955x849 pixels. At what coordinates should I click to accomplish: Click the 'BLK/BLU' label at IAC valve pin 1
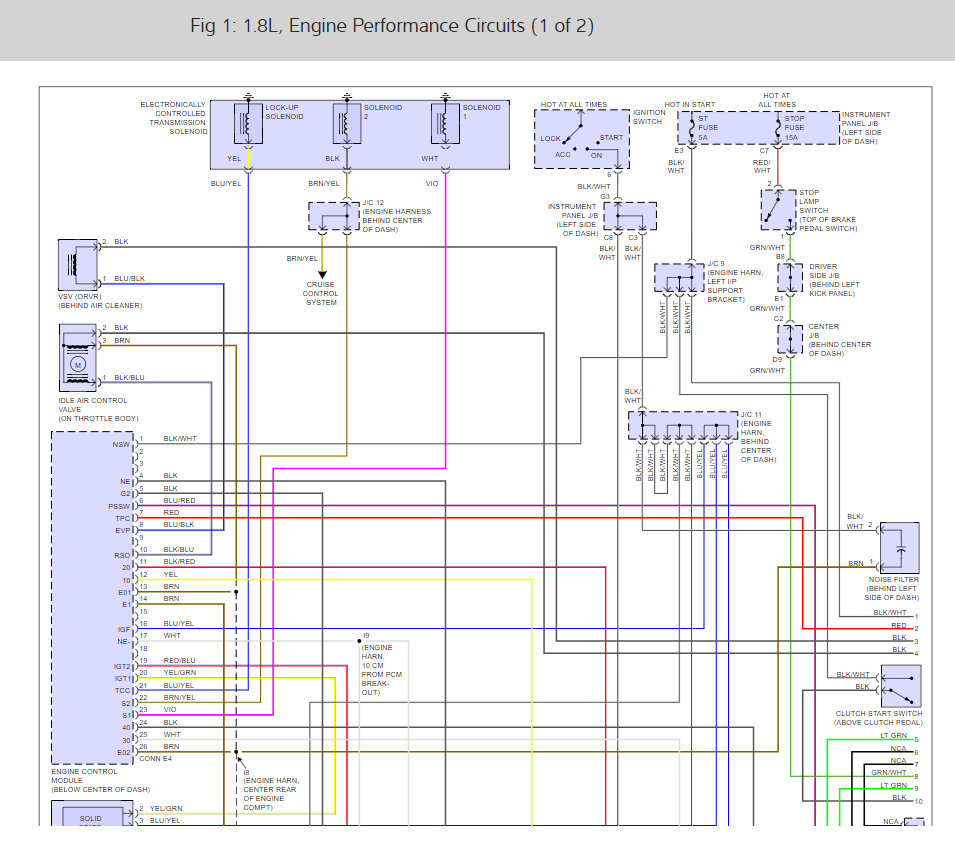(x=130, y=378)
